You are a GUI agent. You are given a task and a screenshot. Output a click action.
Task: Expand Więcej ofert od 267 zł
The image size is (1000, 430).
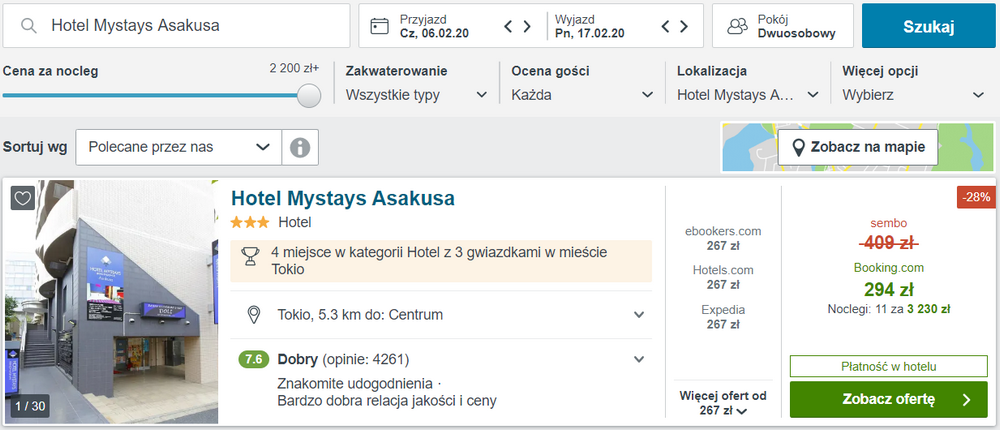click(723, 403)
